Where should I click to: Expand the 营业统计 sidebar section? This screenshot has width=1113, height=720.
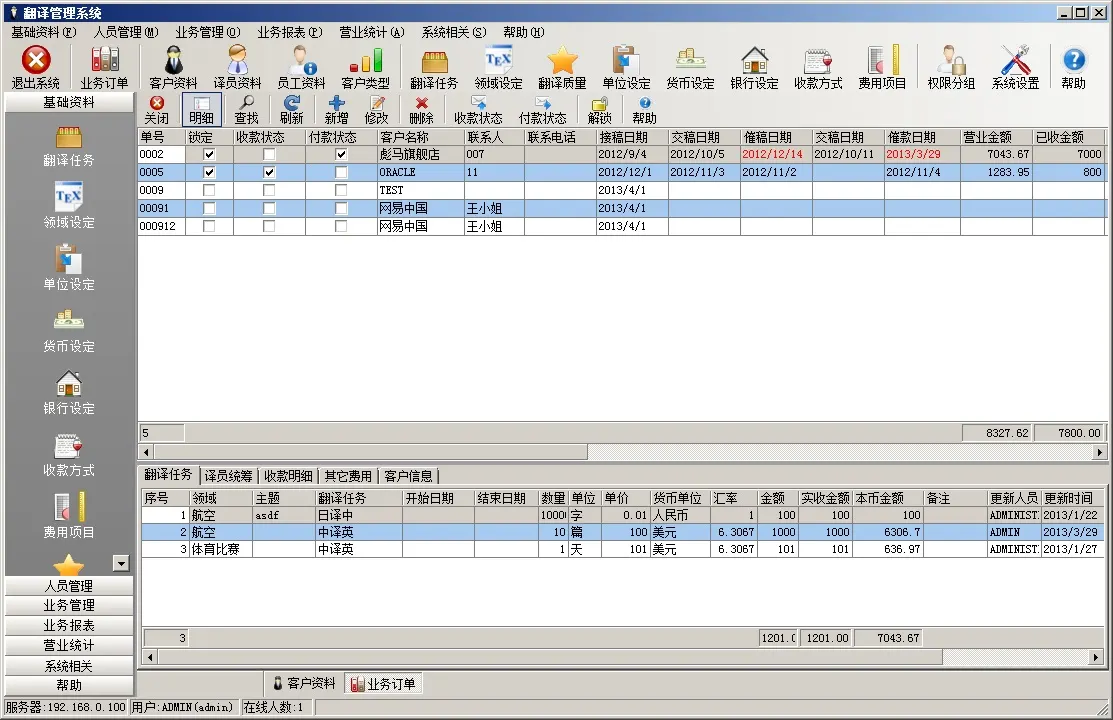(69, 645)
